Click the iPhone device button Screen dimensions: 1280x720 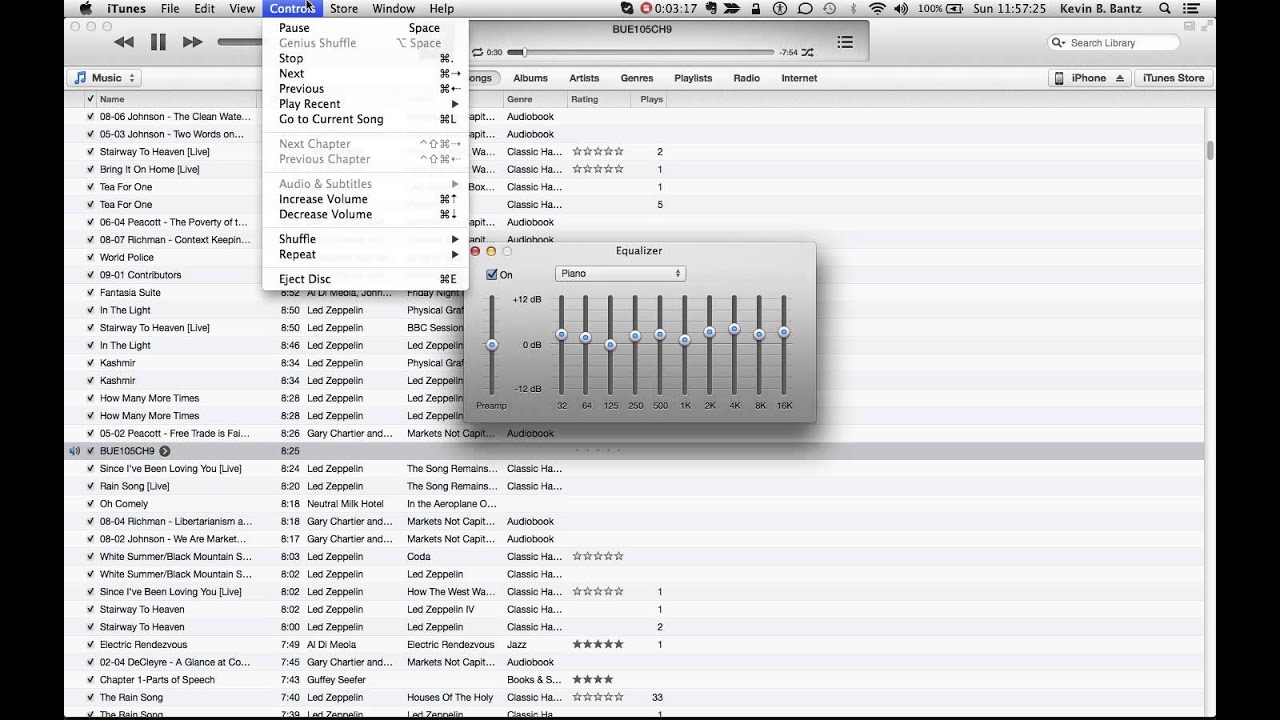pyautogui.click(x=1089, y=78)
